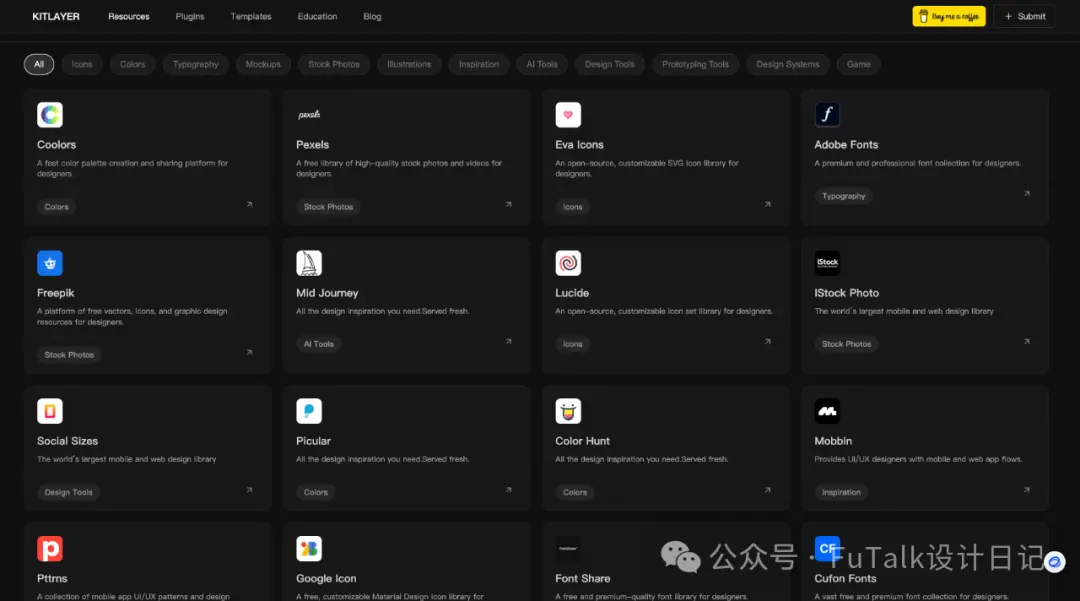Filter by Prototyping Tools
Image resolution: width=1080 pixels, height=601 pixels.
[x=696, y=64]
